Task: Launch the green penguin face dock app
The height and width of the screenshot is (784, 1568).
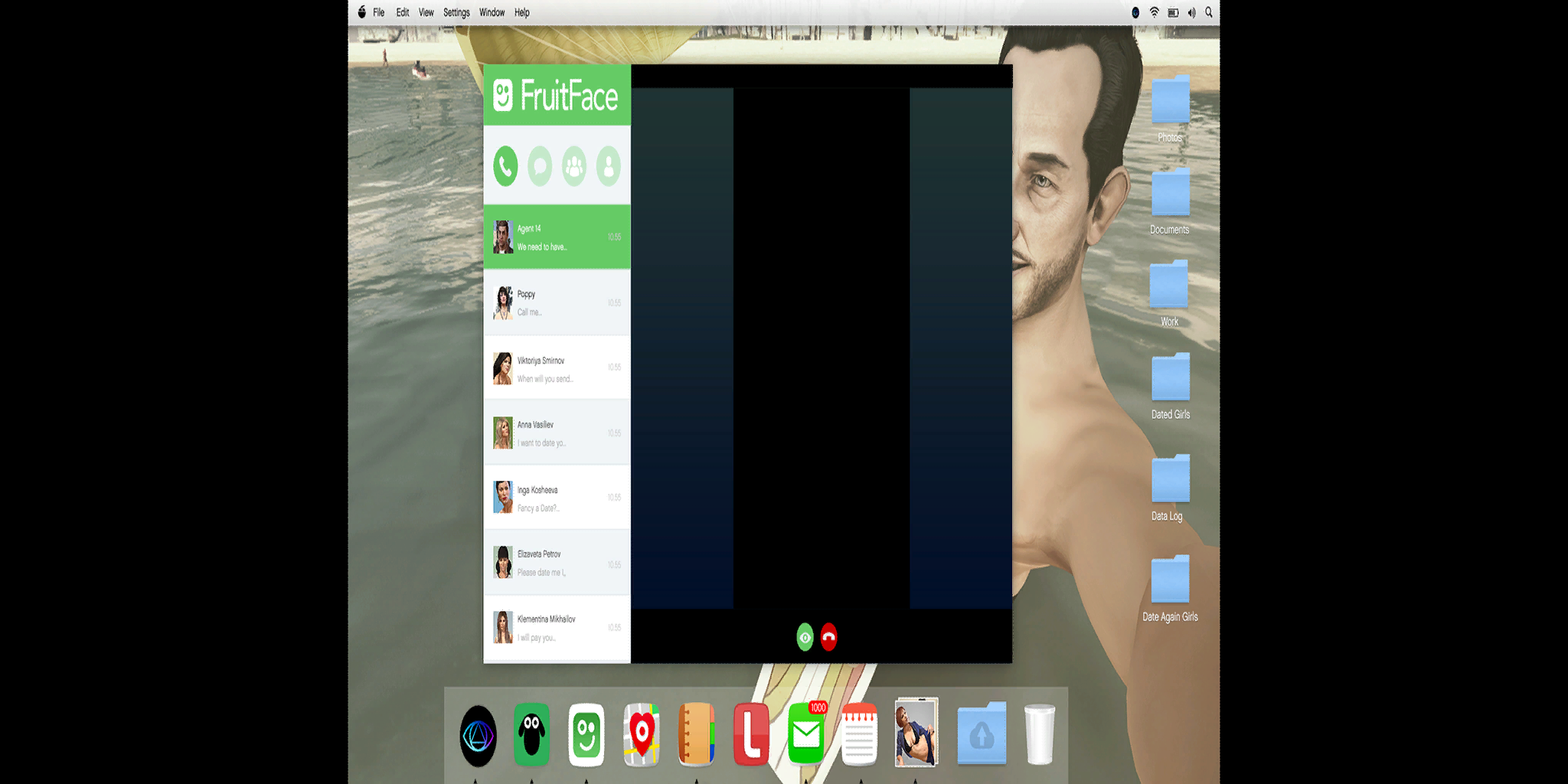Action: (532, 735)
